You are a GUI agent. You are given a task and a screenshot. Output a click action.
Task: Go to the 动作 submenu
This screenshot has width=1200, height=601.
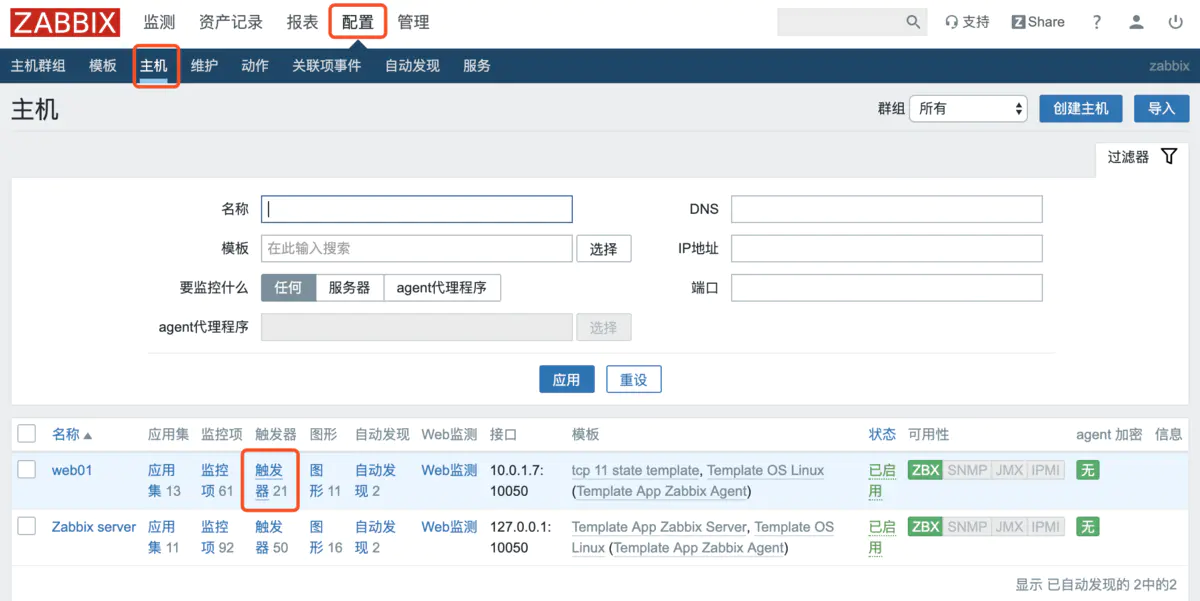(255, 66)
